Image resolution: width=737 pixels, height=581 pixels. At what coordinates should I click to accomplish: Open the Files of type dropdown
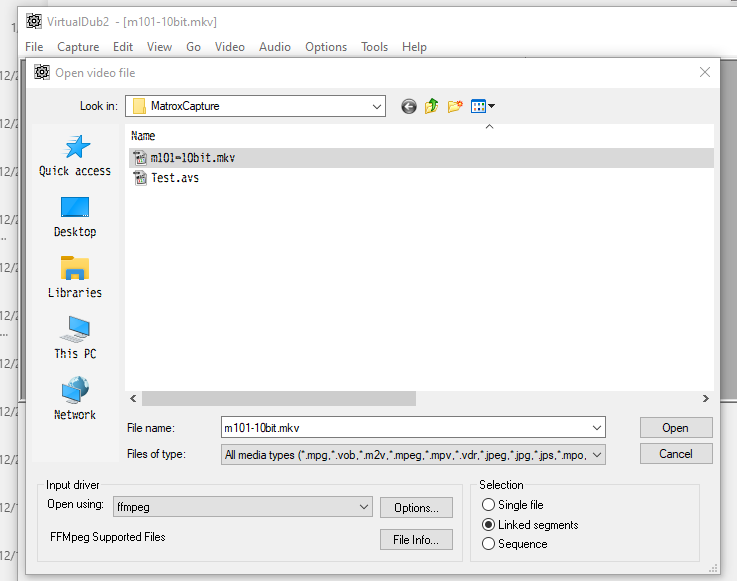(596, 455)
